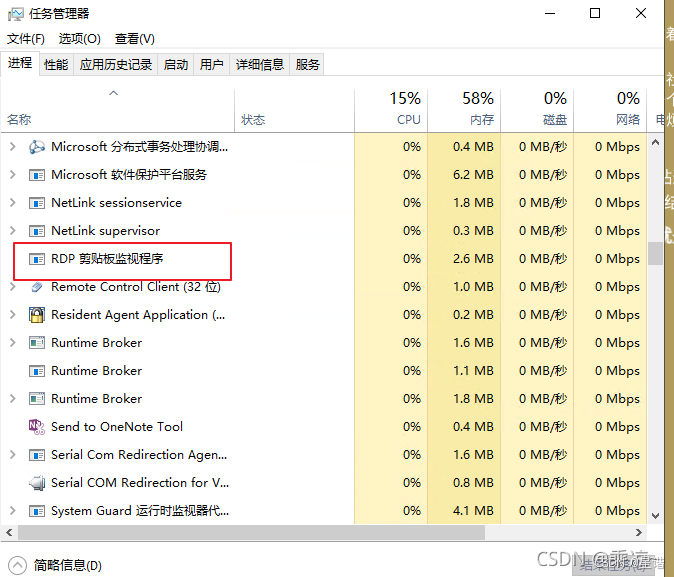Click 简略信息(D) to show fewer details
Image resolution: width=674 pixels, height=577 pixels.
point(68,565)
